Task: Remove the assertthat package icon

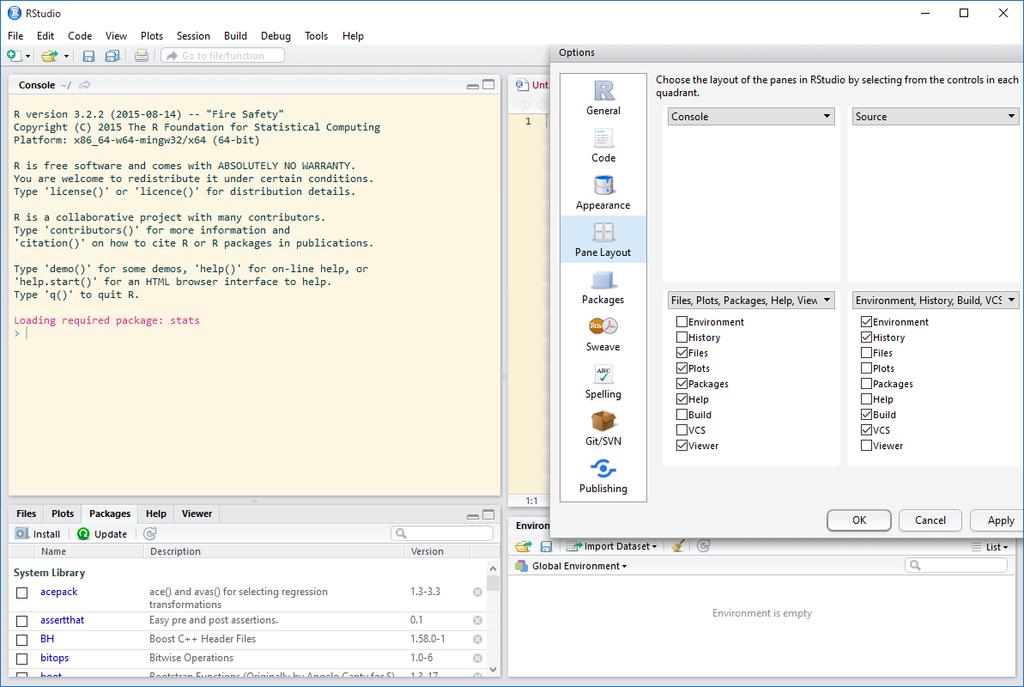Action: 477,620
